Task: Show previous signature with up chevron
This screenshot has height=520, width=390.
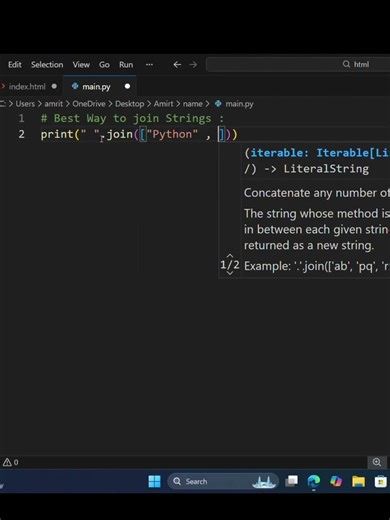Action: pyautogui.click(x=230, y=256)
